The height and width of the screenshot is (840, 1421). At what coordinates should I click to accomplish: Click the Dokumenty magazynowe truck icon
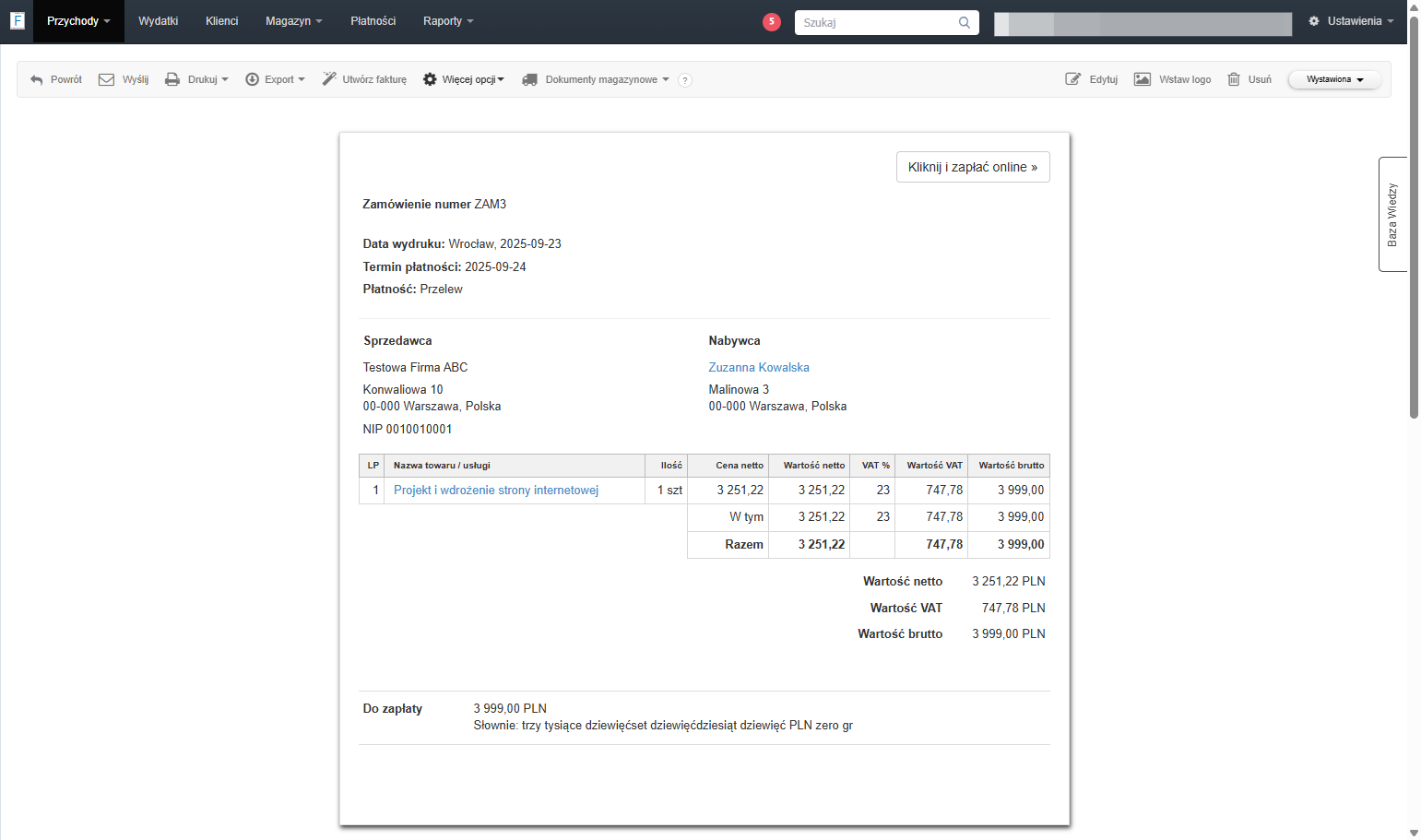(529, 79)
